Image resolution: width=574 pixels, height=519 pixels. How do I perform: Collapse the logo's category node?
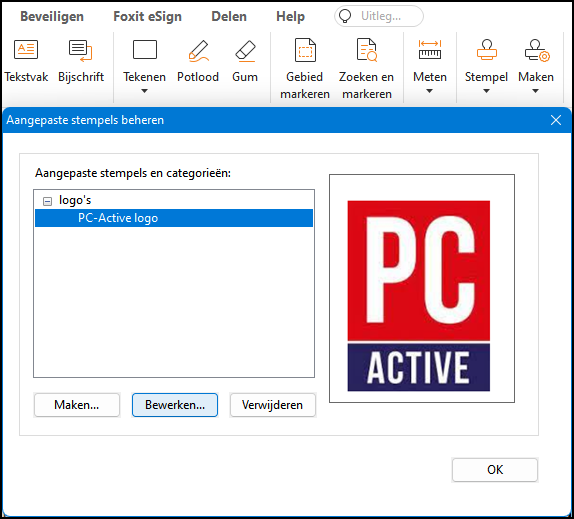pyautogui.click(x=47, y=201)
